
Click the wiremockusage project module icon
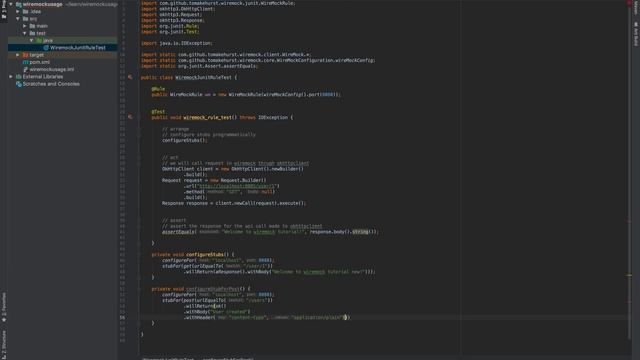click(18, 4)
